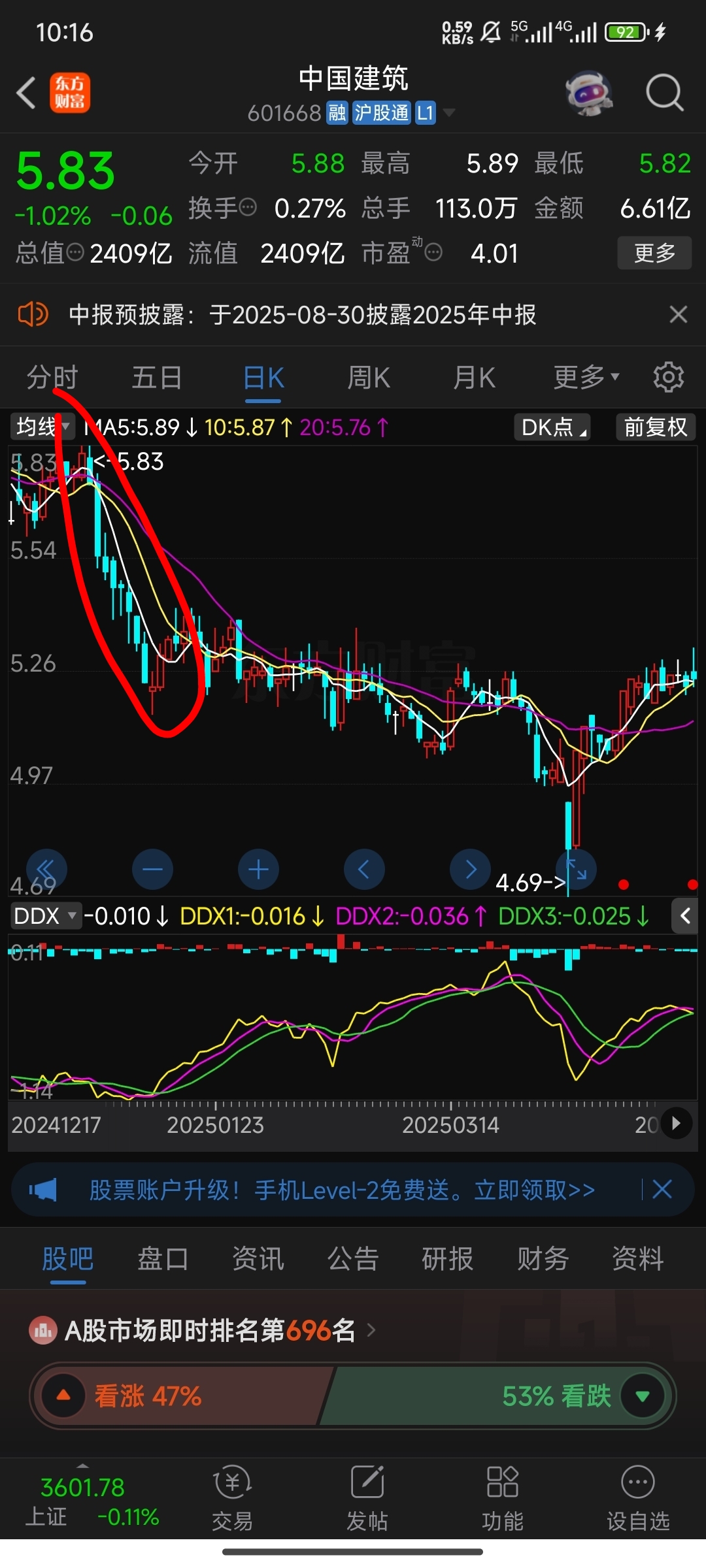Switch the 前复权 adjustment mode
This screenshot has width=706, height=1568.
pos(656,427)
